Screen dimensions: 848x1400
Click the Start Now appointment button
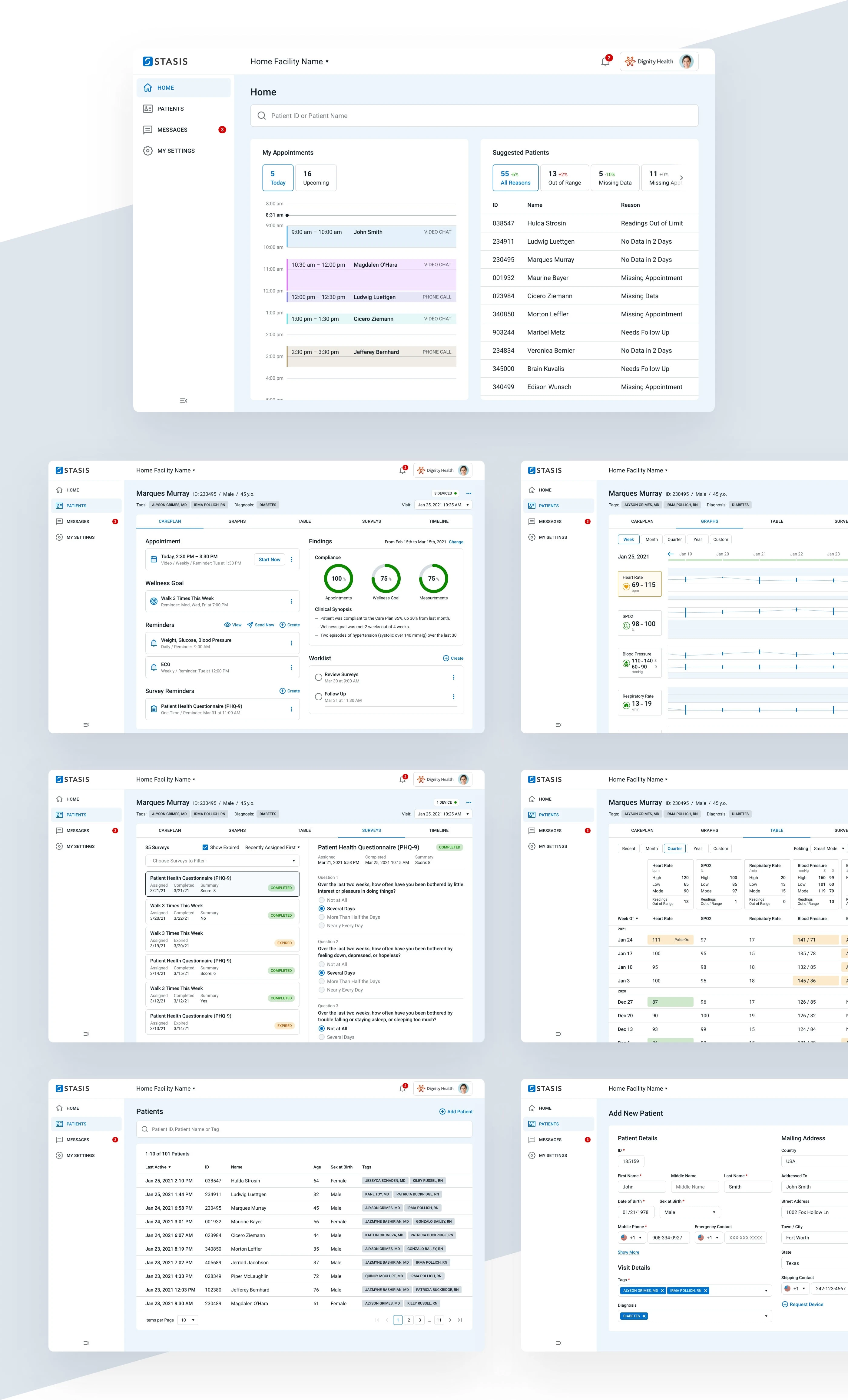(269, 560)
